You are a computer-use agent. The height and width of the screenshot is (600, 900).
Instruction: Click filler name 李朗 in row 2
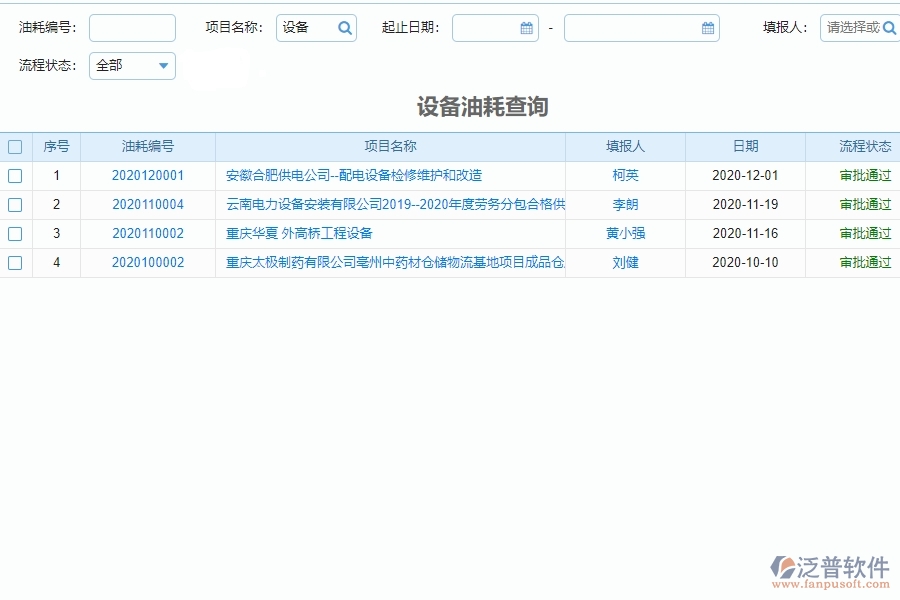point(624,204)
